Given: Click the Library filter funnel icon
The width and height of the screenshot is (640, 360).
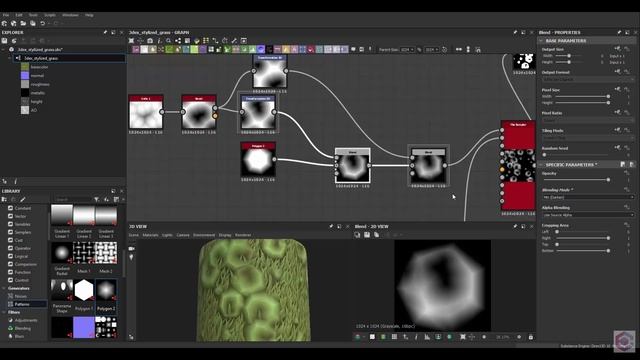Looking at the screenshot, I should click(x=97, y=199).
